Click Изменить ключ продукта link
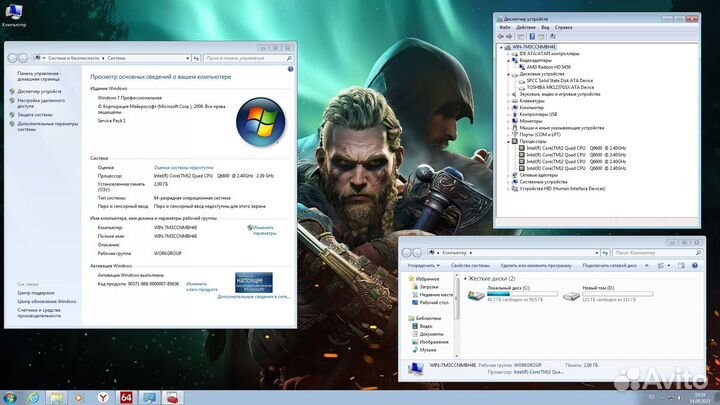Image resolution: width=720 pixels, height=405 pixels. pyautogui.click(x=202, y=287)
